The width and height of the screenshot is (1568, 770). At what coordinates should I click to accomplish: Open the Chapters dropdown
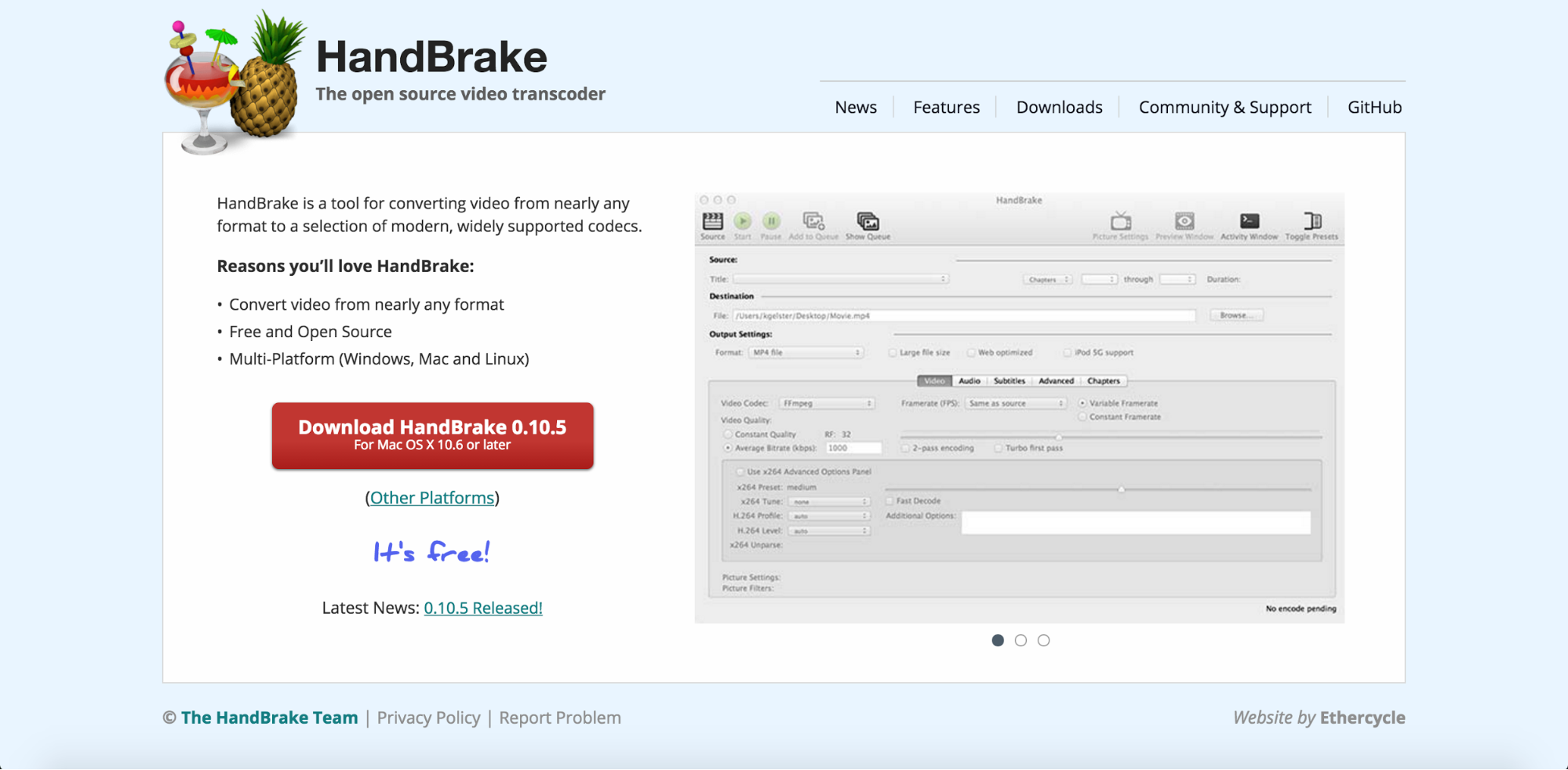coord(1047,279)
